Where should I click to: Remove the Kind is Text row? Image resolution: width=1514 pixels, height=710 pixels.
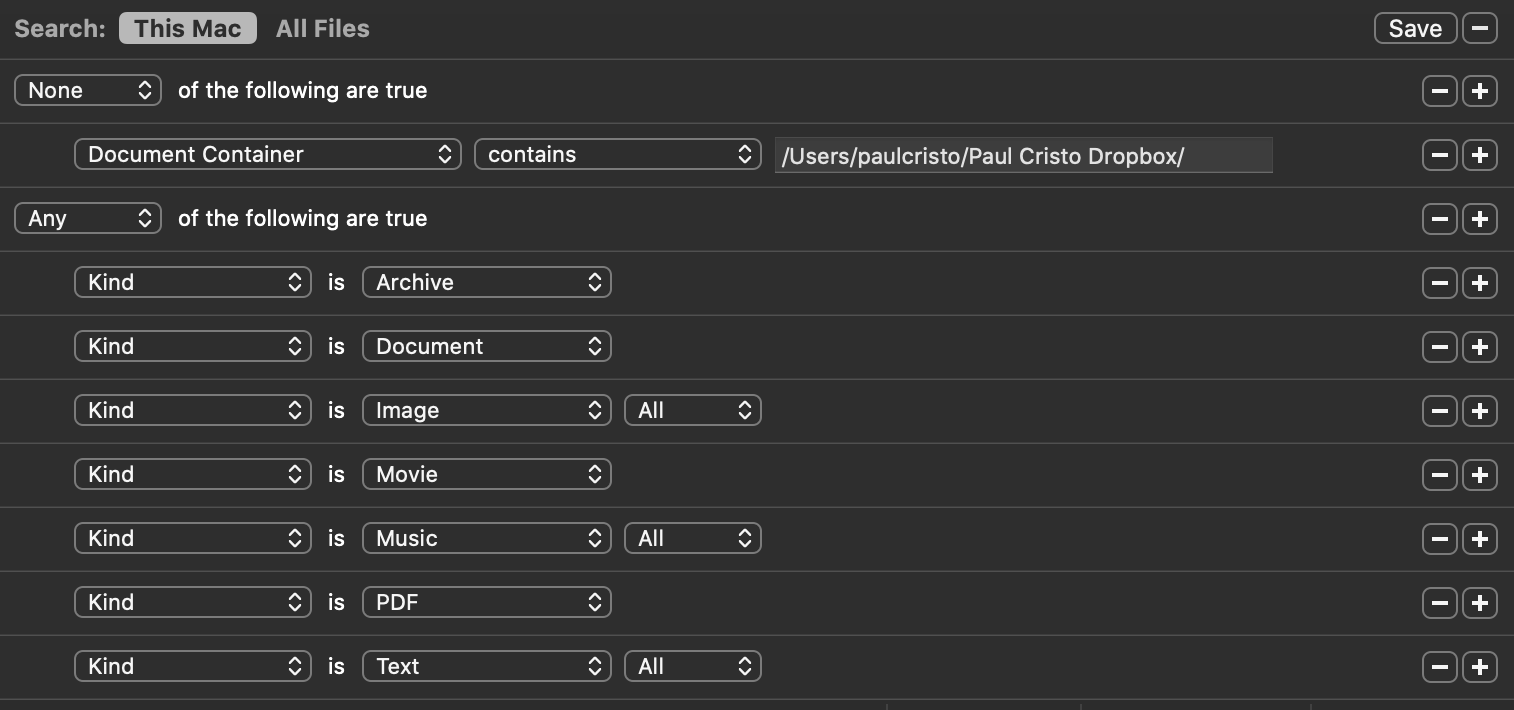(1439, 667)
